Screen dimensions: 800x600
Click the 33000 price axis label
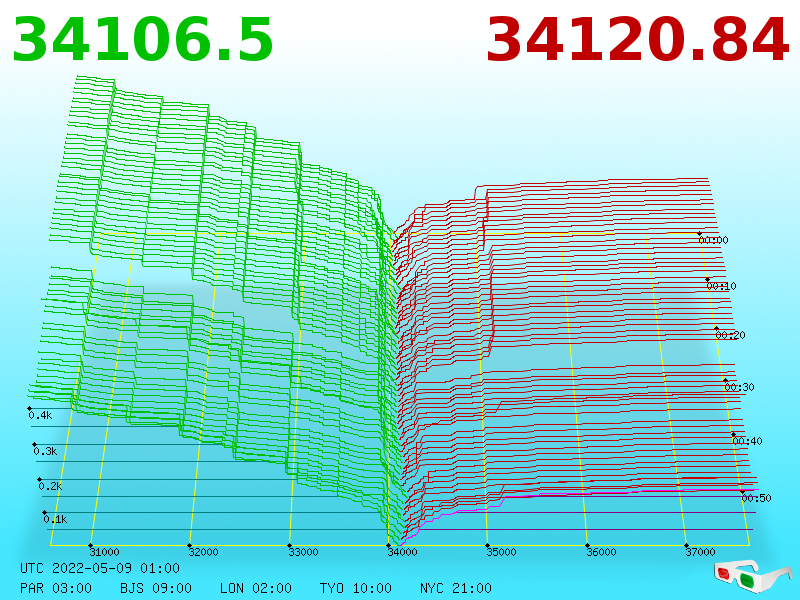(x=303, y=552)
